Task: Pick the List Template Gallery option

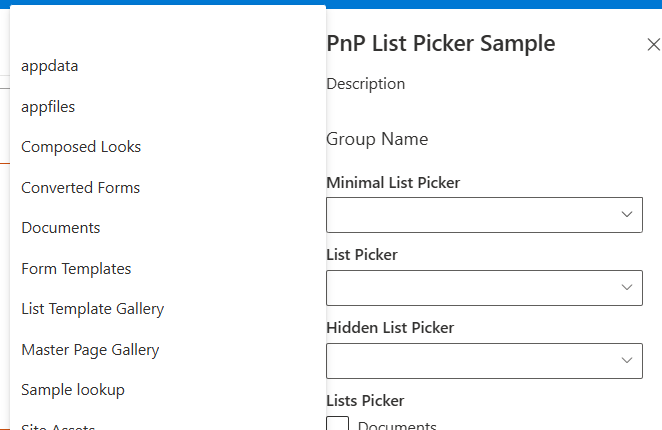Action: tap(92, 309)
